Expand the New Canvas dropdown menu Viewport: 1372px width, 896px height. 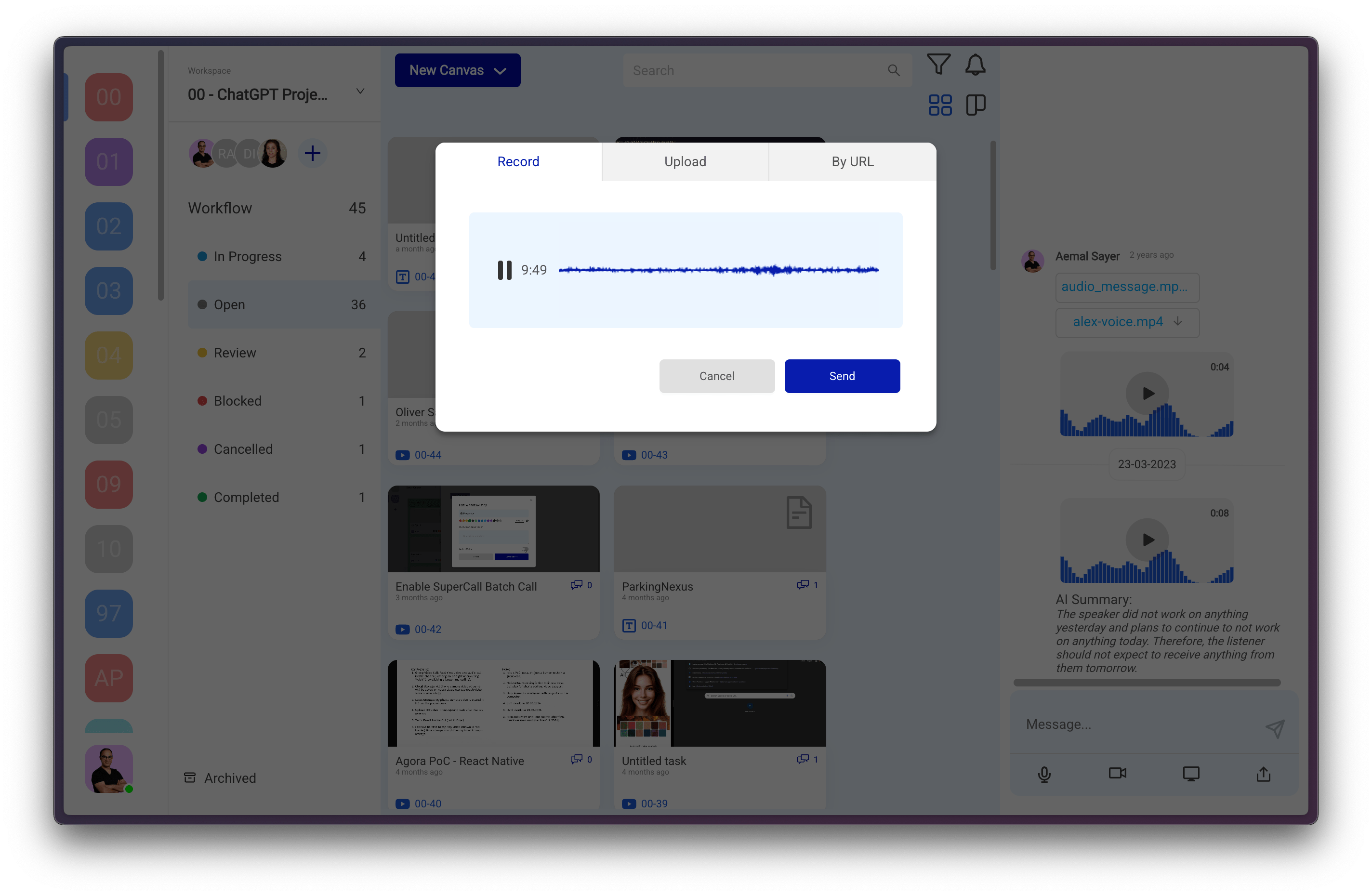tap(496, 70)
